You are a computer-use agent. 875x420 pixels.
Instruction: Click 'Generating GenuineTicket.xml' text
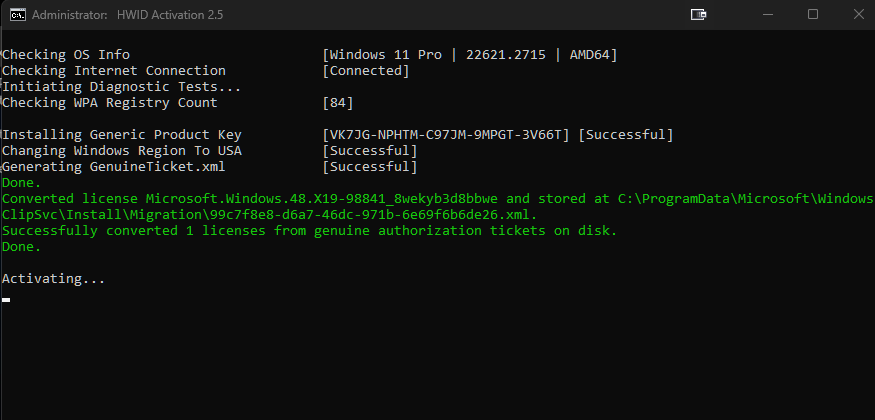(x=114, y=167)
